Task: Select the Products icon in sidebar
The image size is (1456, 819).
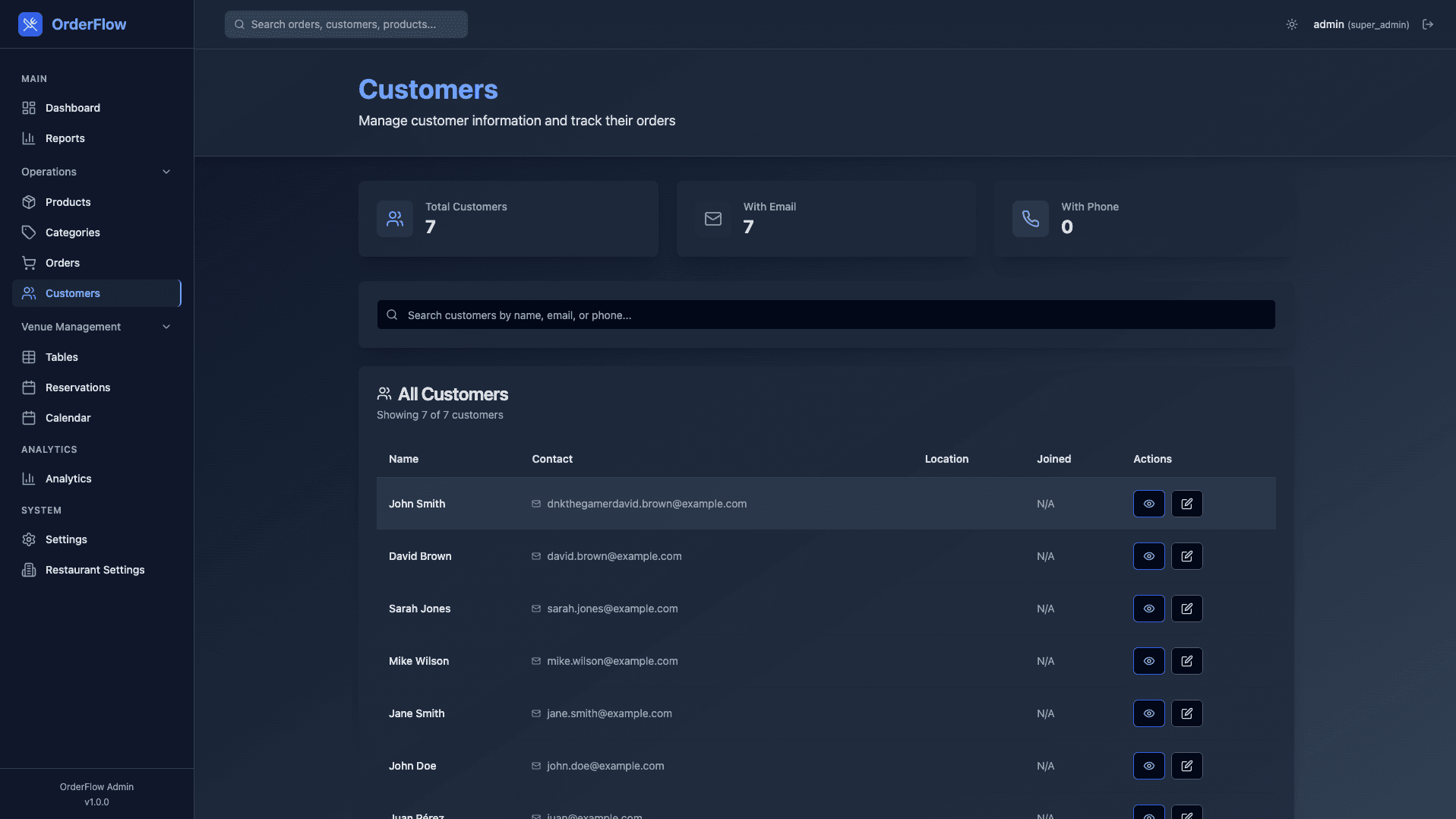Action: tap(28, 202)
